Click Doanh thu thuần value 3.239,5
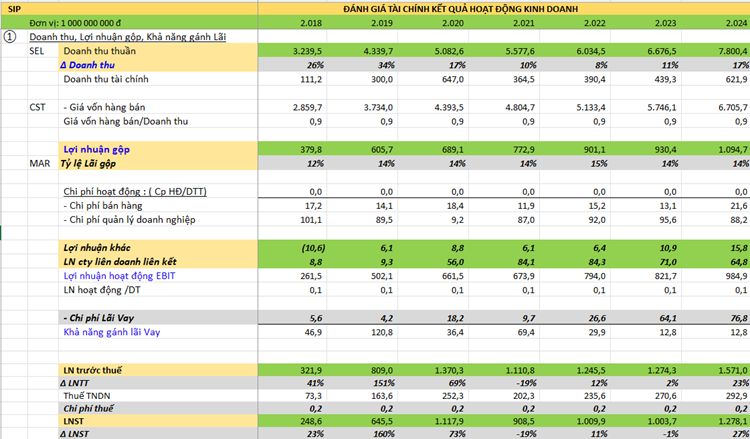 pyautogui.click(x=308, y=51)
